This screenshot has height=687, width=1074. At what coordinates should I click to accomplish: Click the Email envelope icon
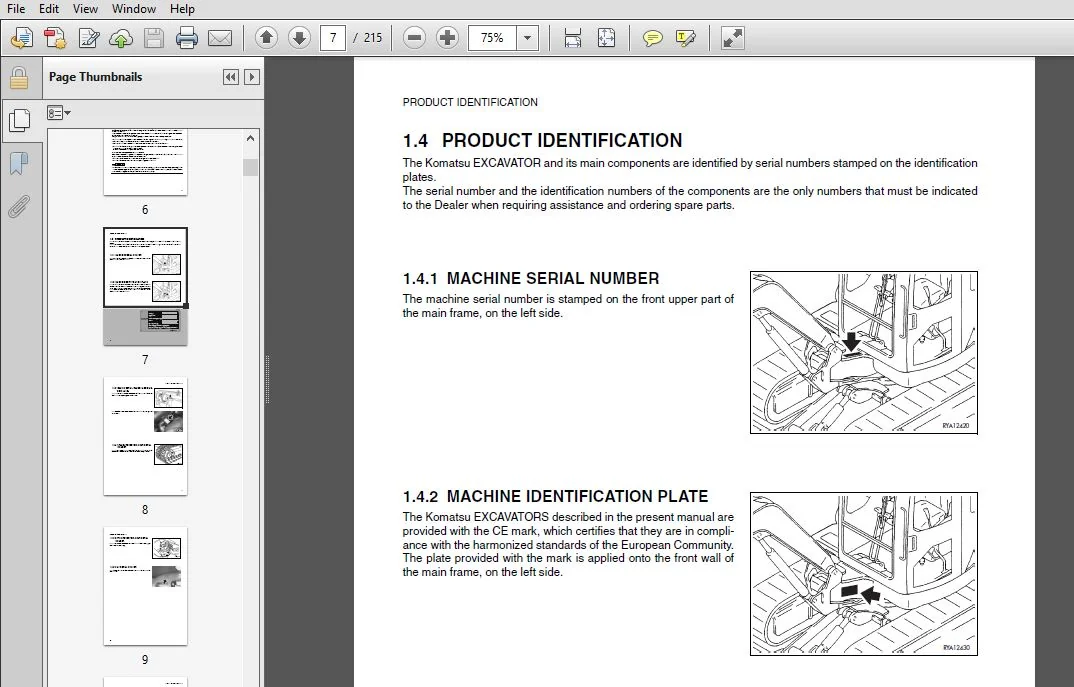(x=220, y=38)
